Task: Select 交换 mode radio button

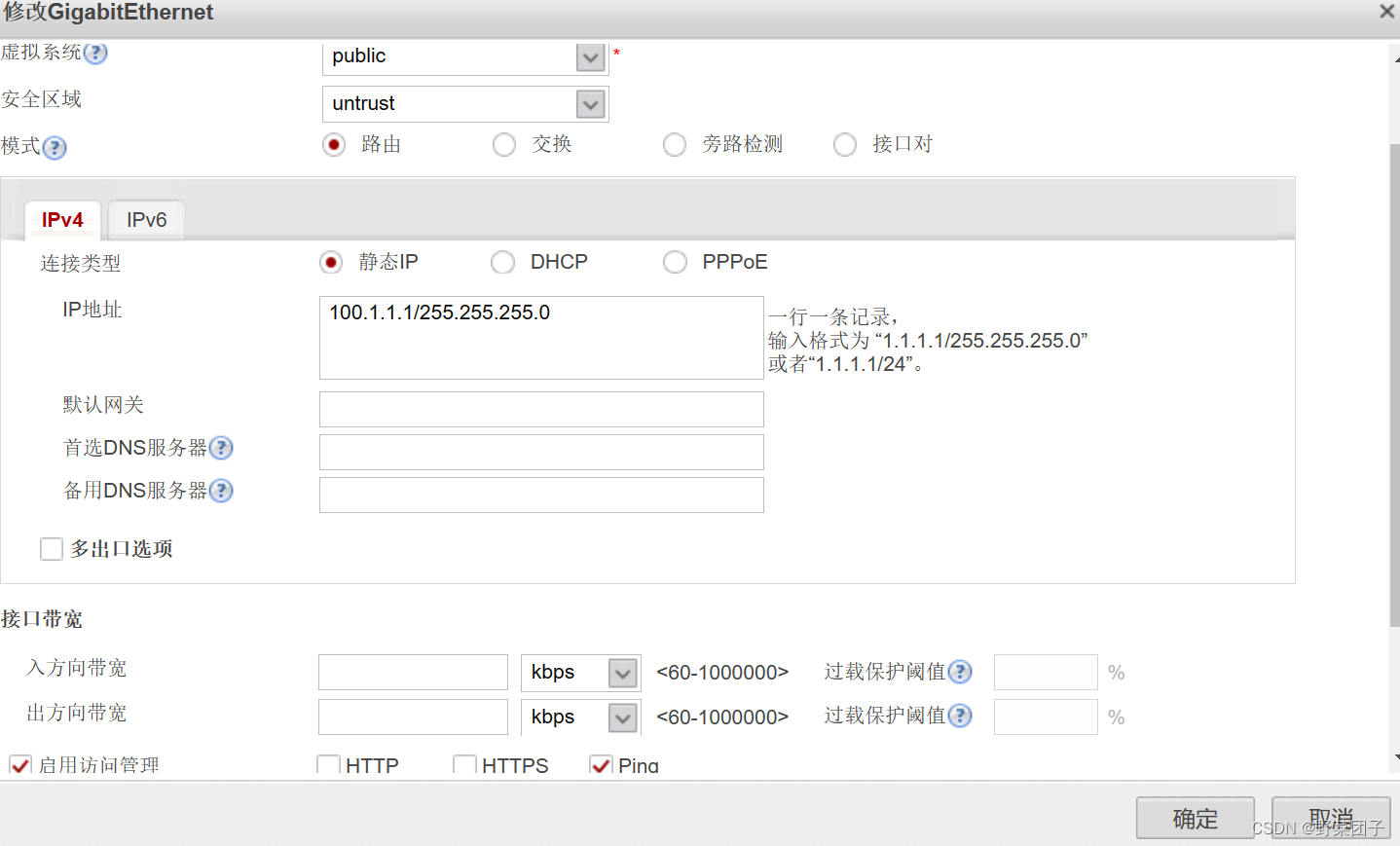Action: coord(503,145)
